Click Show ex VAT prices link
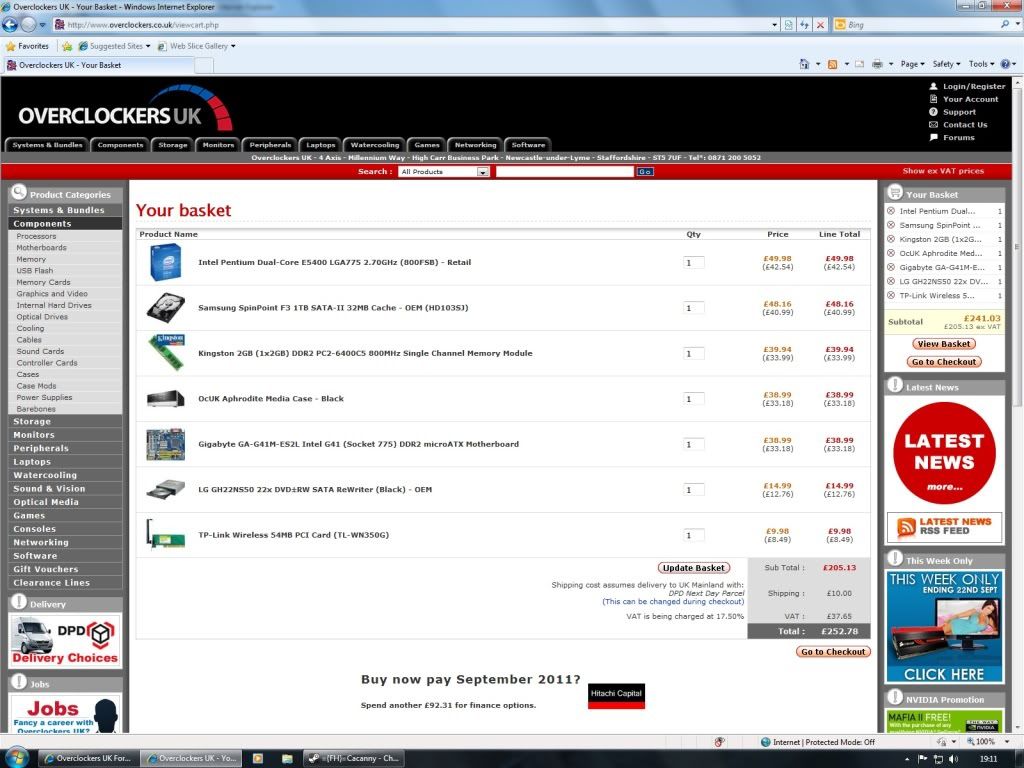 pos(942,171)
